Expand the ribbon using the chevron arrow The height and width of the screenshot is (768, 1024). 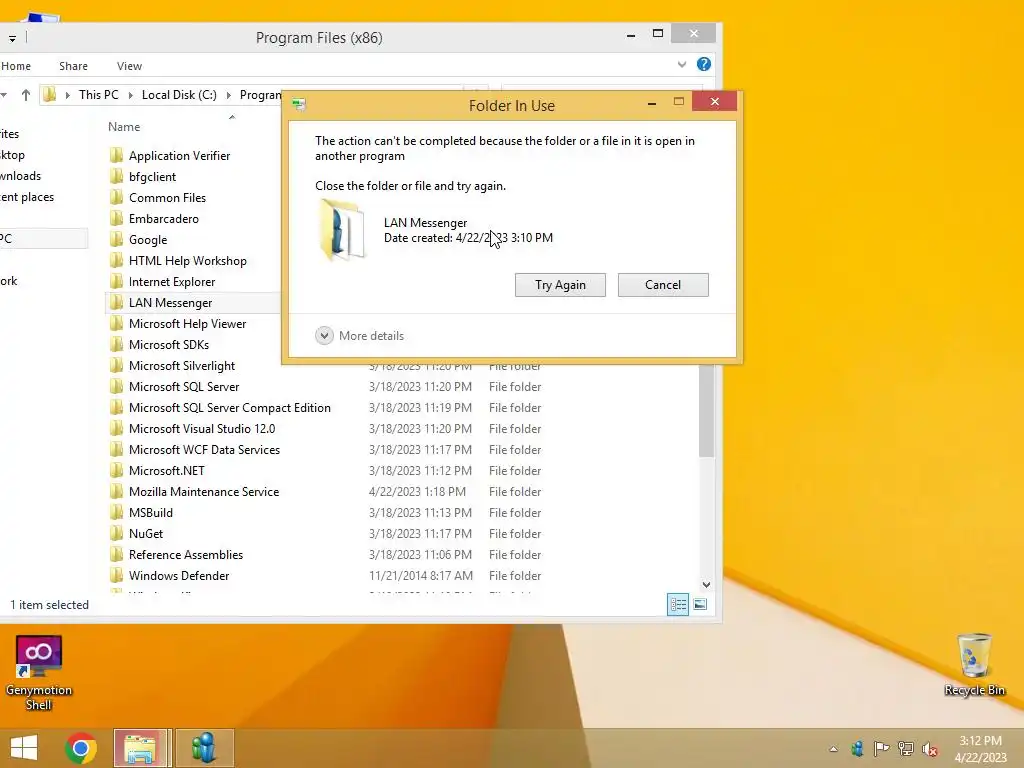(682, 64)
